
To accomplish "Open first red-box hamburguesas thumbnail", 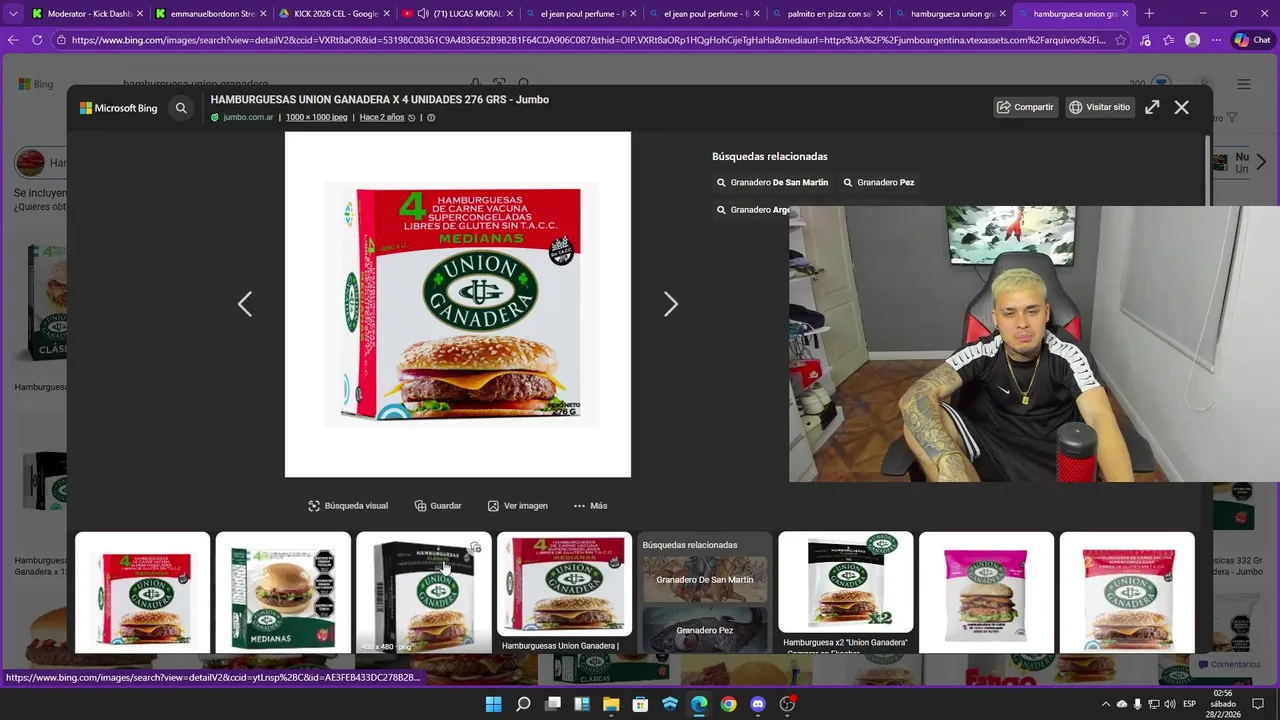I will pyautogui.click(x=142, y=592).
